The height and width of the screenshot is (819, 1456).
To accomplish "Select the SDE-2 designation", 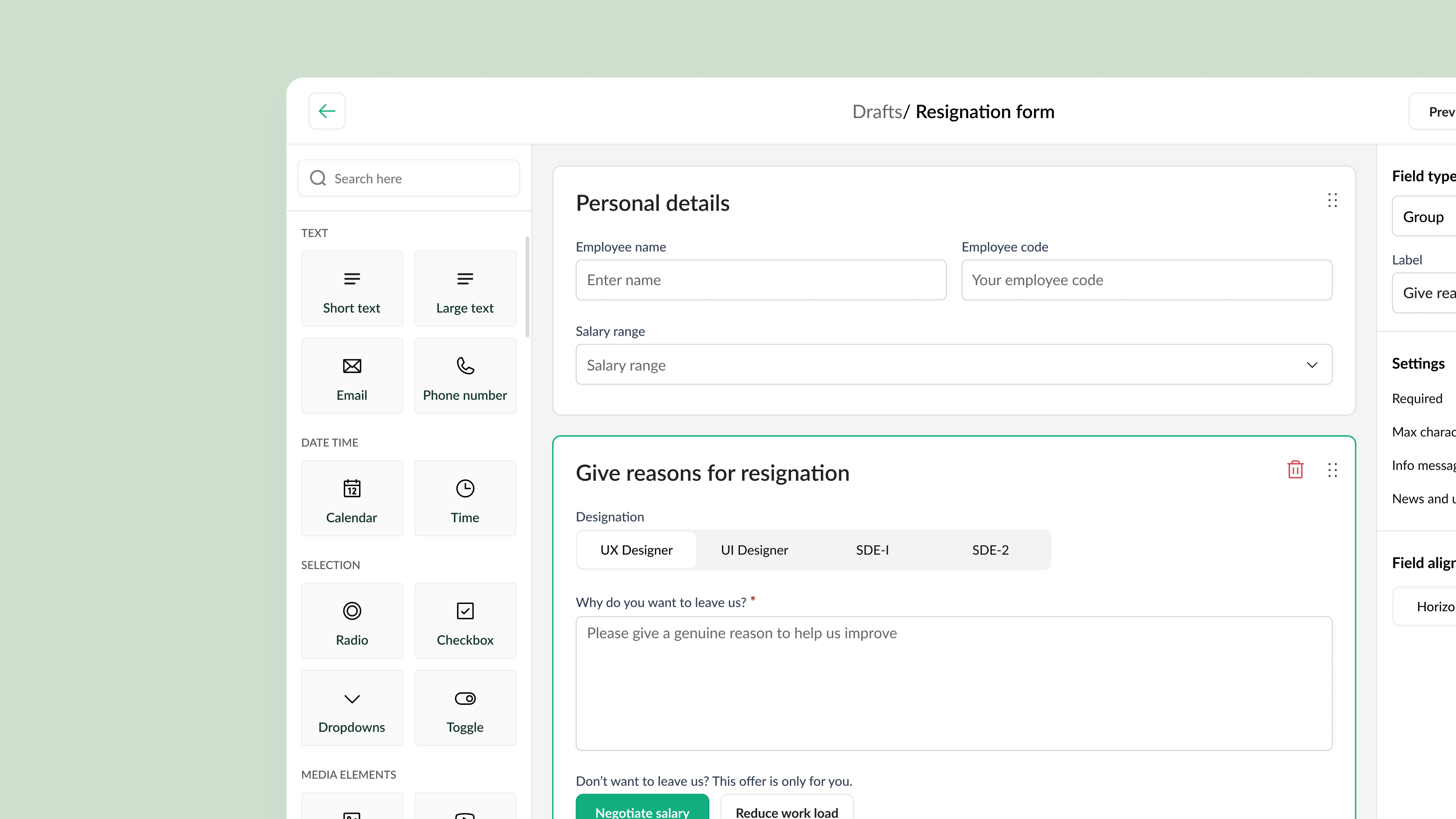I will 990,550.
